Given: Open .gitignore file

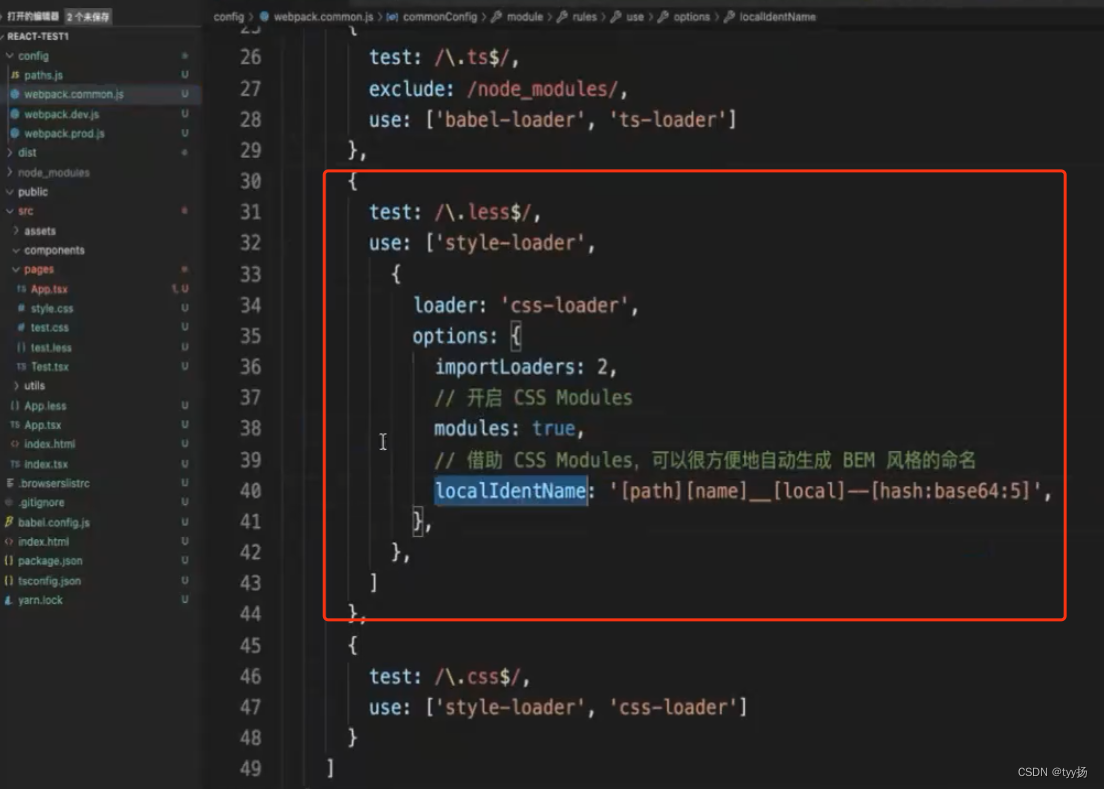Looking at the screenshot, I should point(41,503).
